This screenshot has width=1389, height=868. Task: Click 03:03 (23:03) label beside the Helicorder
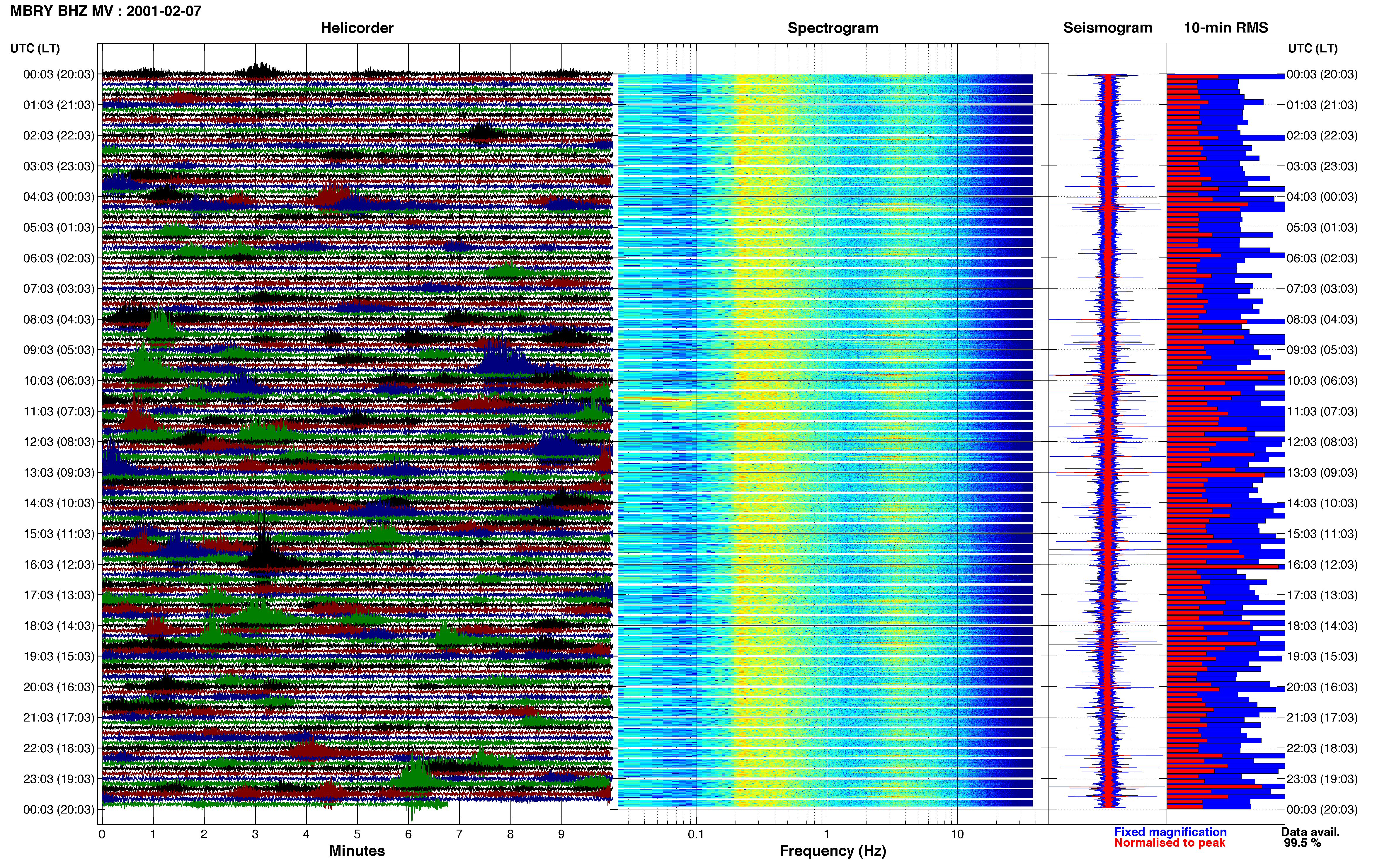tap(59, 166)
